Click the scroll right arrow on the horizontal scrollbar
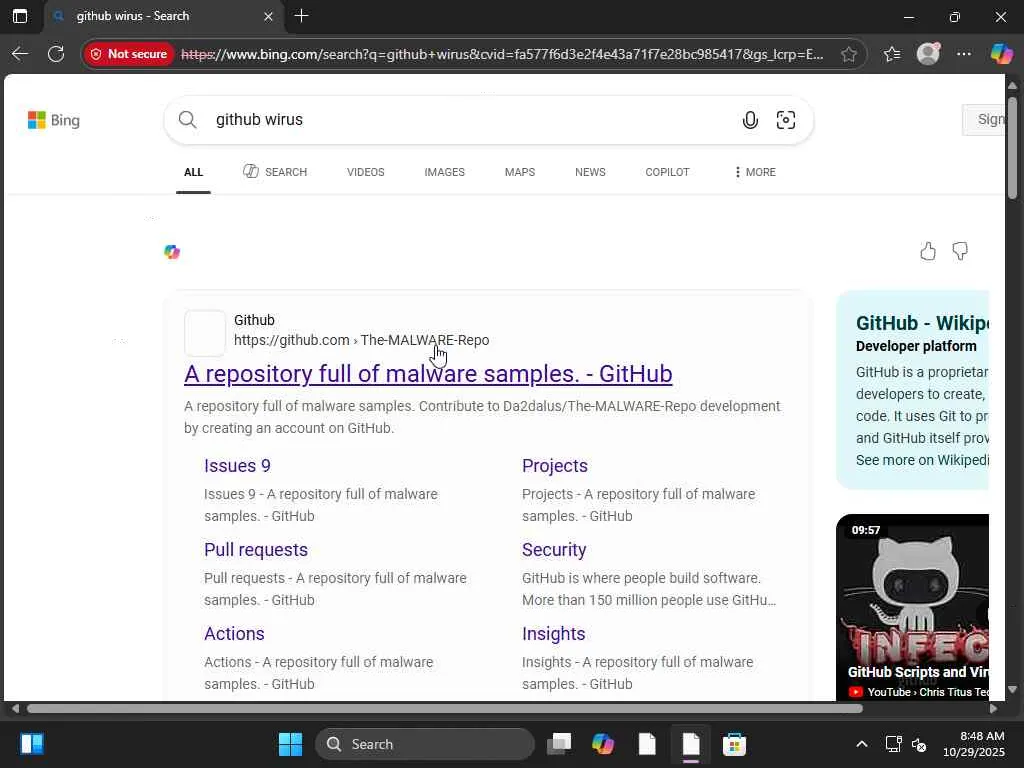 [x=993, y=709]
